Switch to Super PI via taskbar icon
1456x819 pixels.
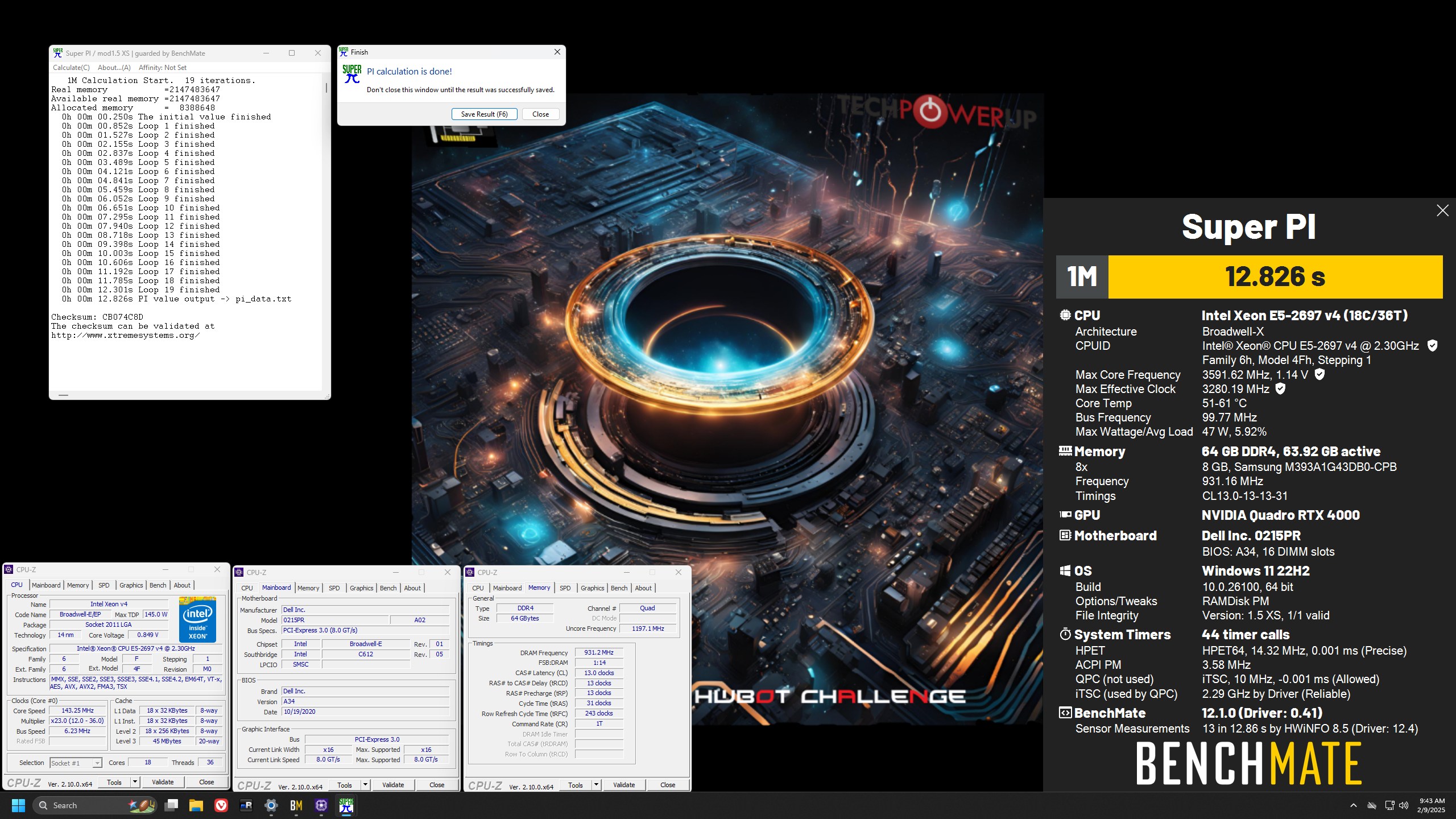pos(346,805)
